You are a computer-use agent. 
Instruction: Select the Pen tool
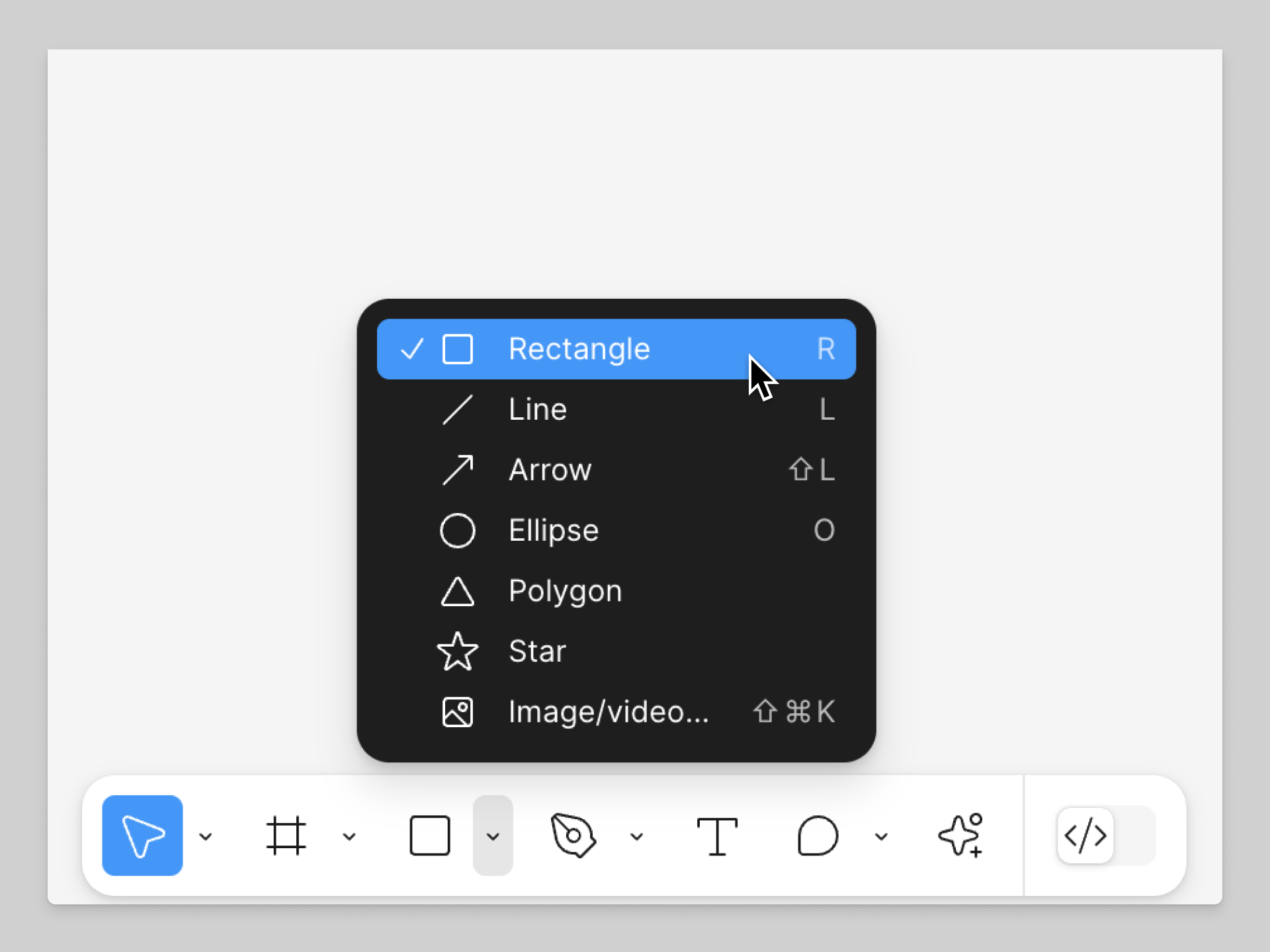pos(573,836)
